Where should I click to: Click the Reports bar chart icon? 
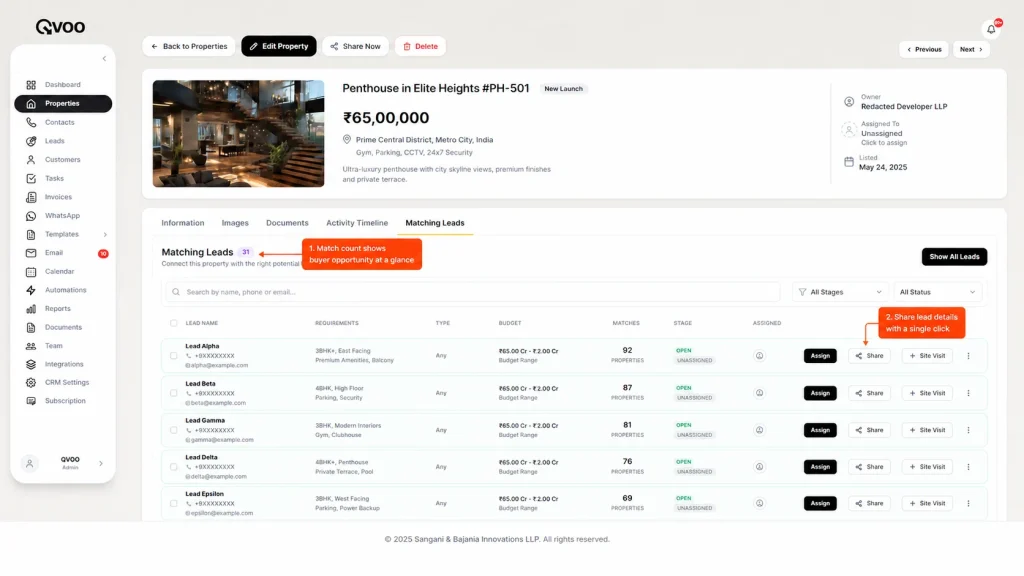(x=31, y=309)
